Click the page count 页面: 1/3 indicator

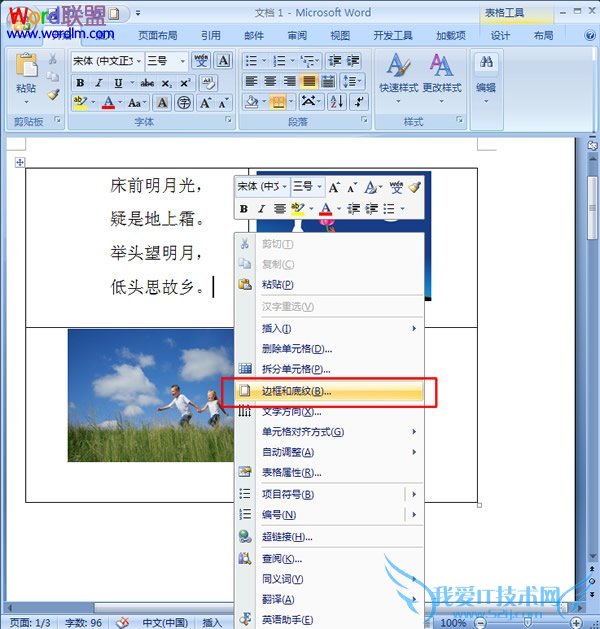30,623
